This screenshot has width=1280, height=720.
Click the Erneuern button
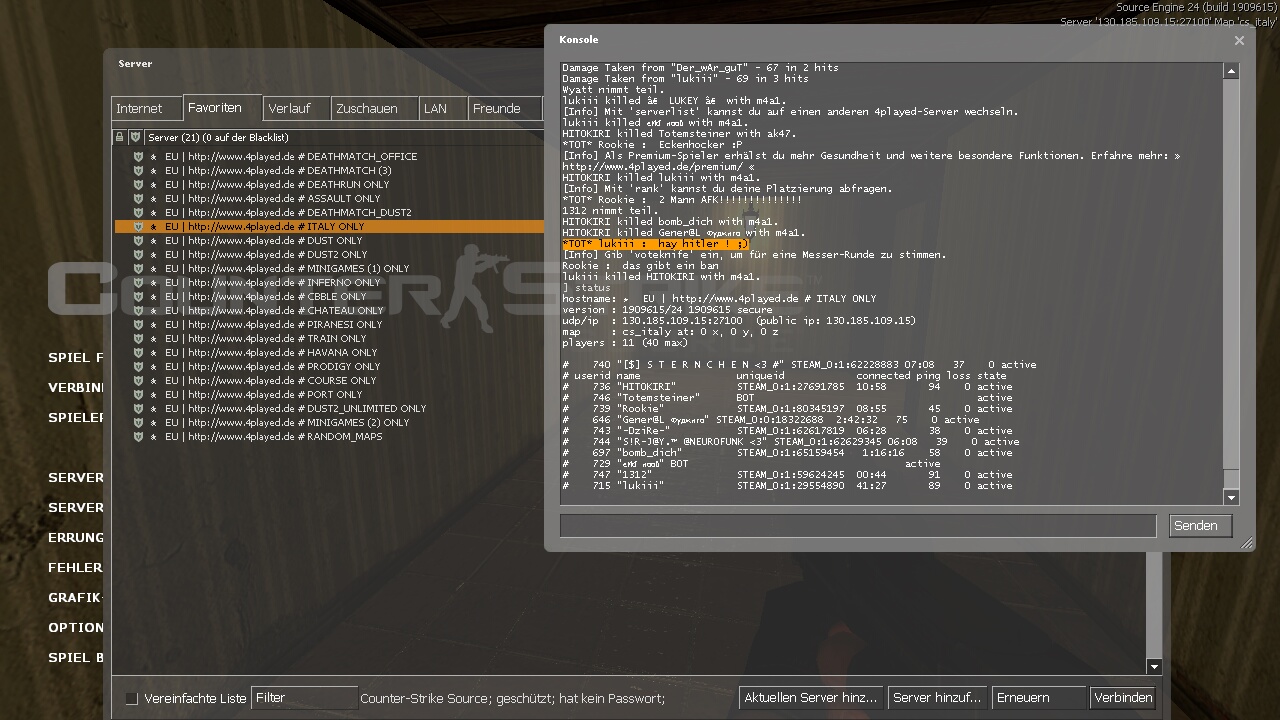(1040, 698)
